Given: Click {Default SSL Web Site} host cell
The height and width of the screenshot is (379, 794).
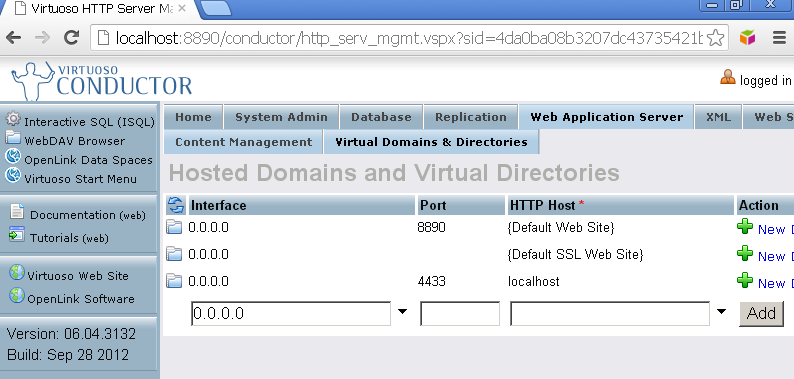Looking at the screenshot, I should (x=575, y=254).
